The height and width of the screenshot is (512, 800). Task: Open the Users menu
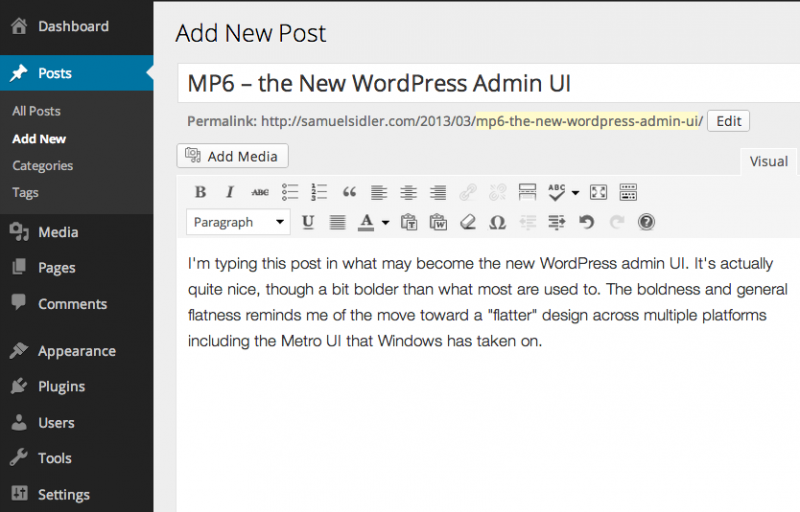[x=77, y=423]
